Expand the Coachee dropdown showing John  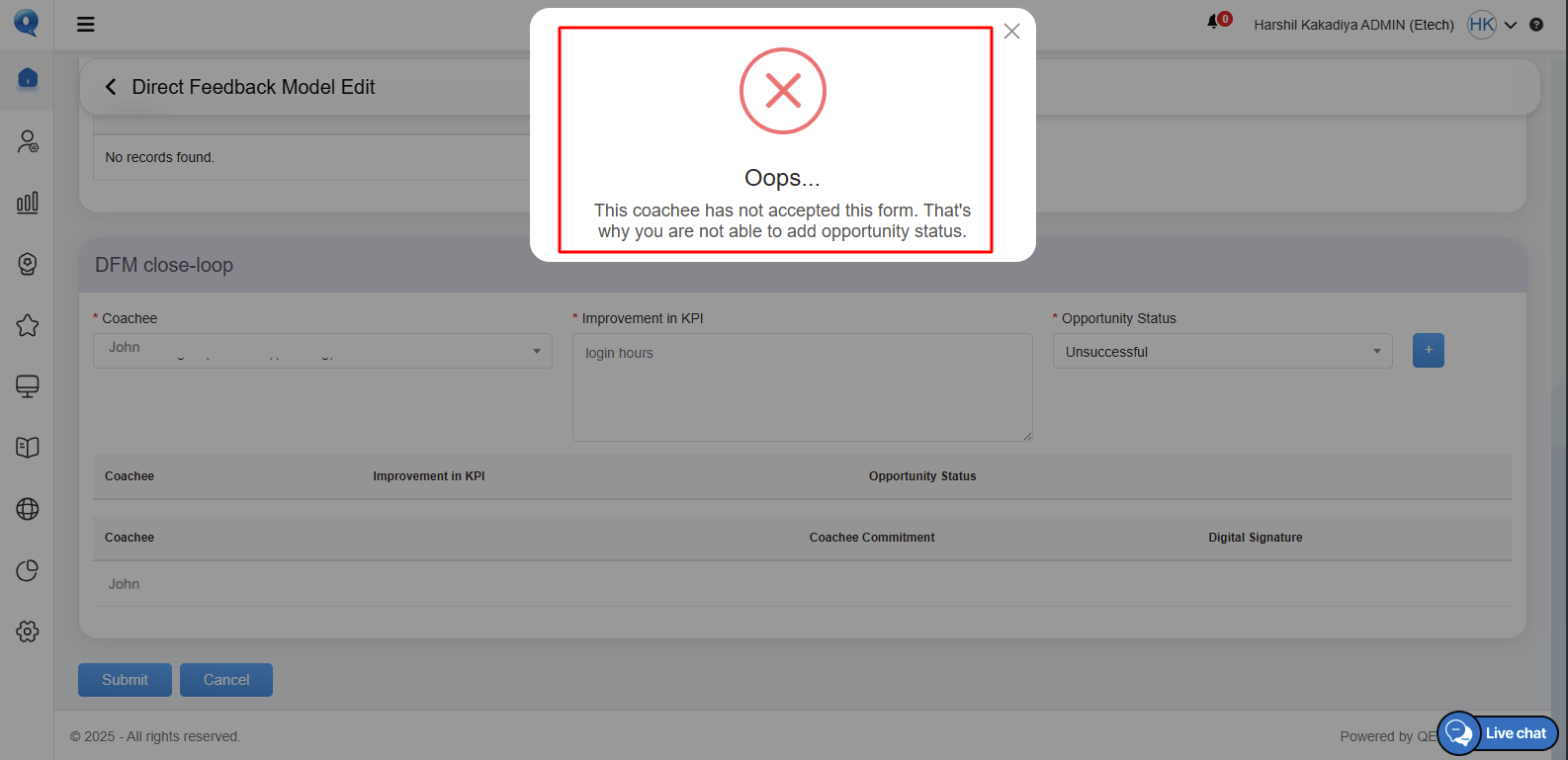click(322, 351)
